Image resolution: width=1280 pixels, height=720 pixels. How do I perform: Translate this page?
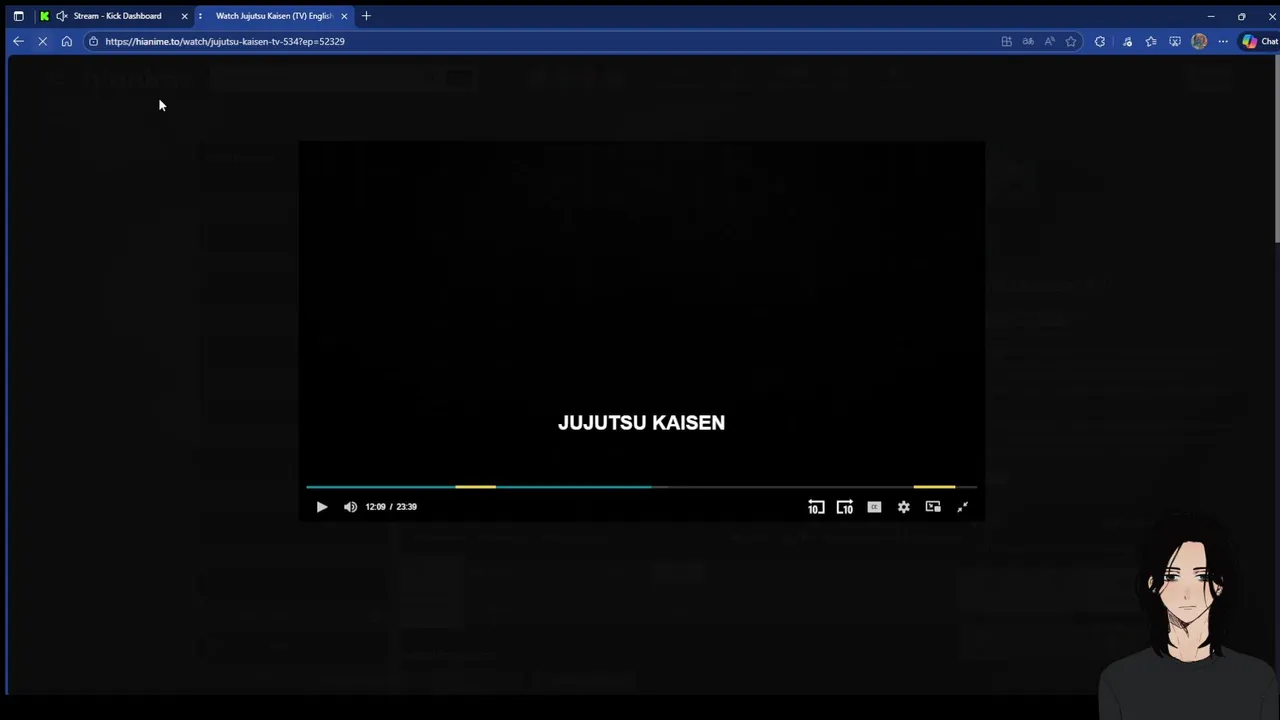click(1028, 41)
